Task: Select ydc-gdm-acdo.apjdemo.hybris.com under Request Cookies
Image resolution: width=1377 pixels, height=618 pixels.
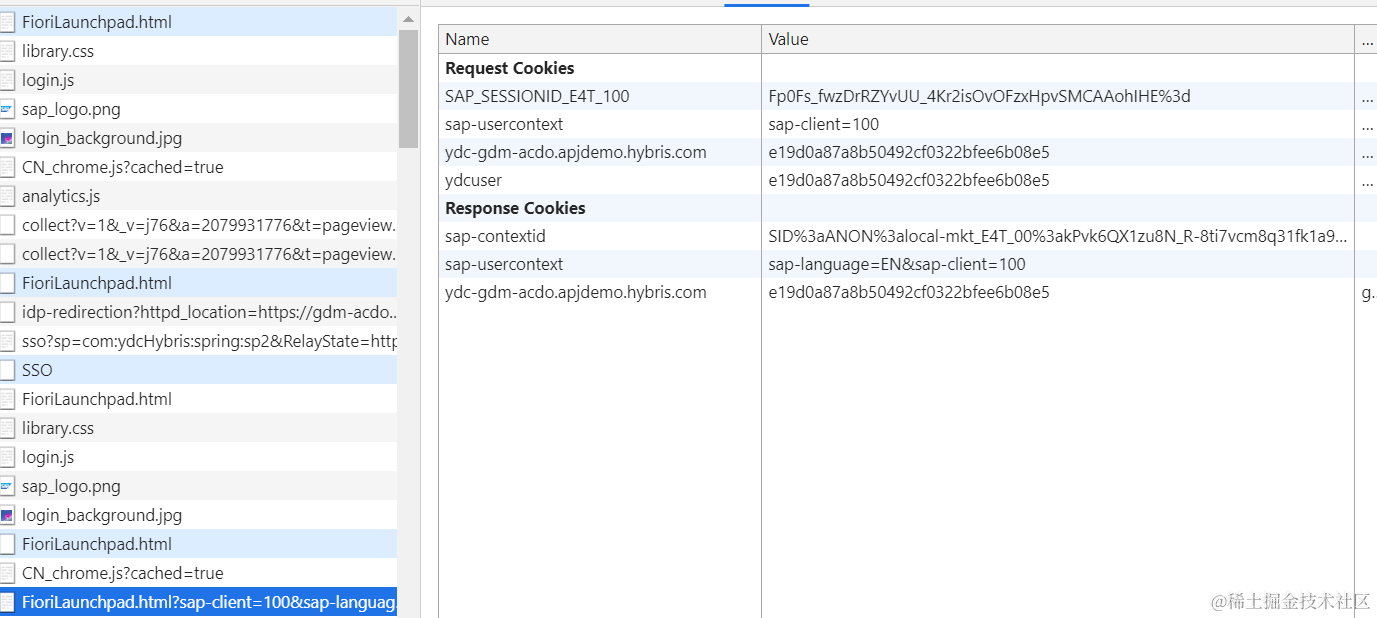Action: click(576, 152)
